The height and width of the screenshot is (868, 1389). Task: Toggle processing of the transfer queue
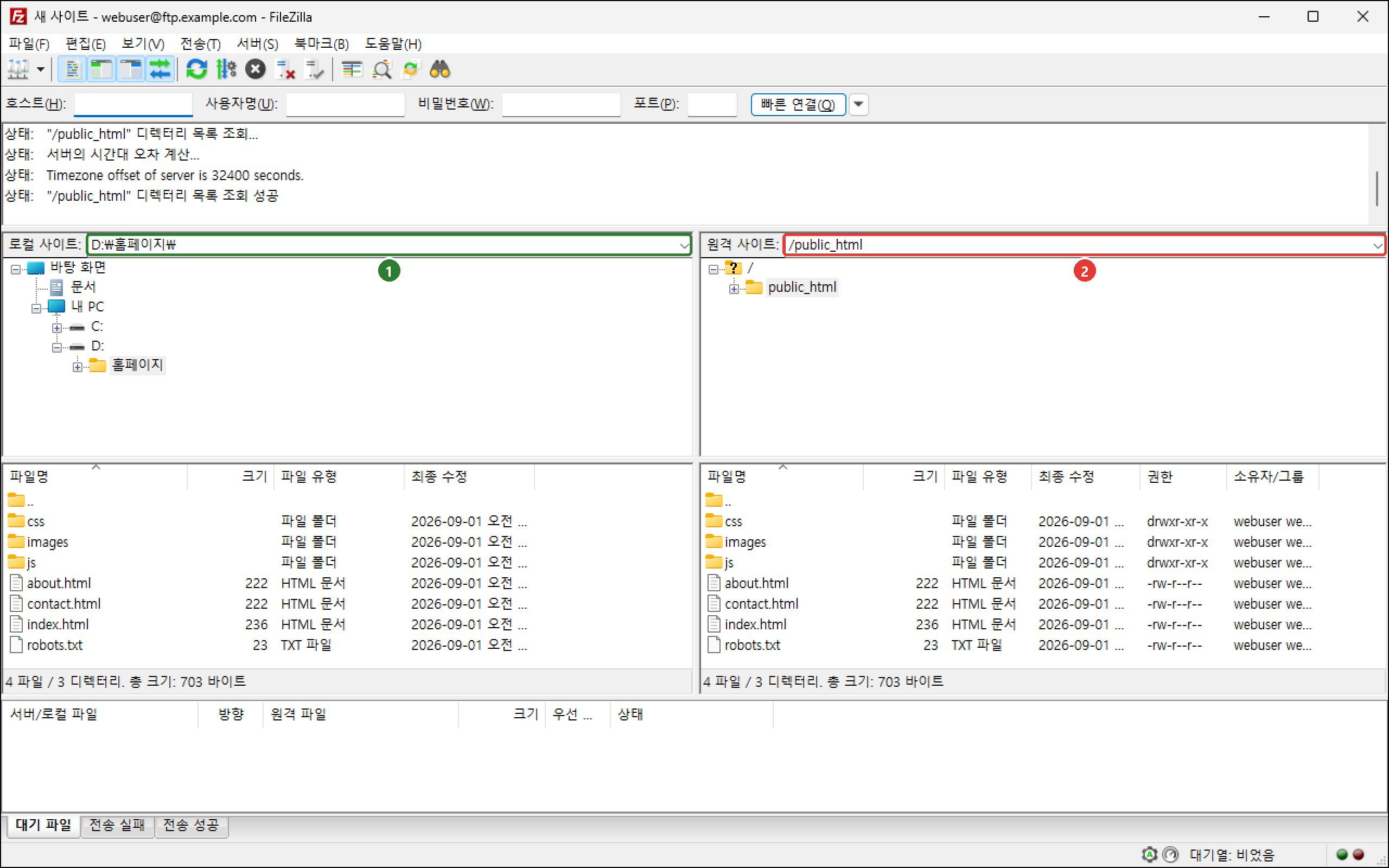pos(226,70)
